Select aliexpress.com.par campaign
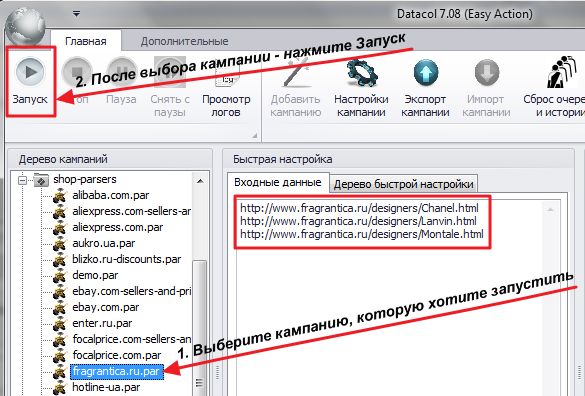The width and height of the screenshot is (585, 396). click(118, 227)
